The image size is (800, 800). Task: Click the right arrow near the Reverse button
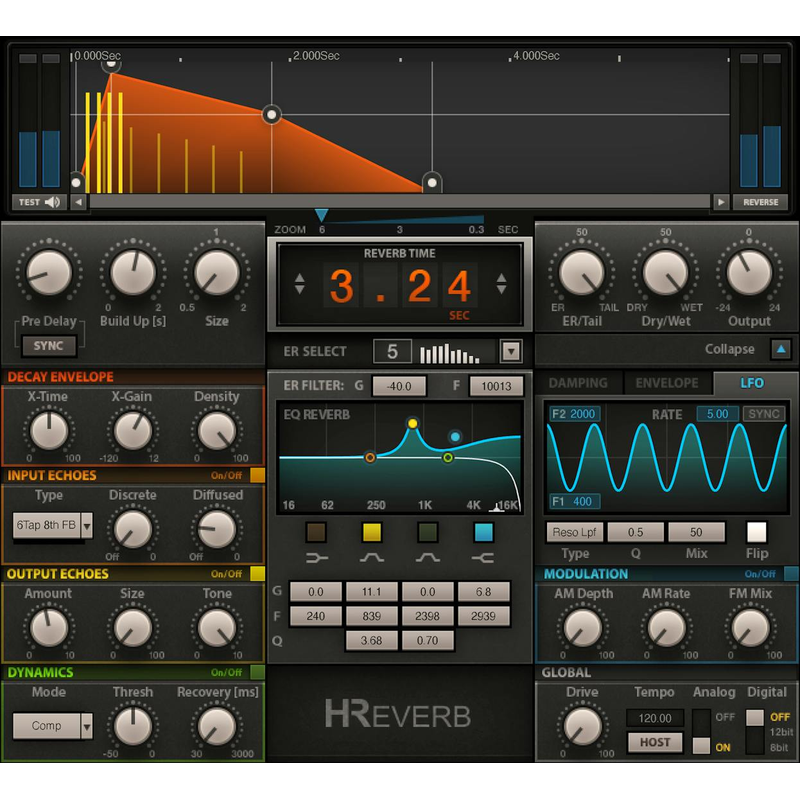(x=722, y=201)
